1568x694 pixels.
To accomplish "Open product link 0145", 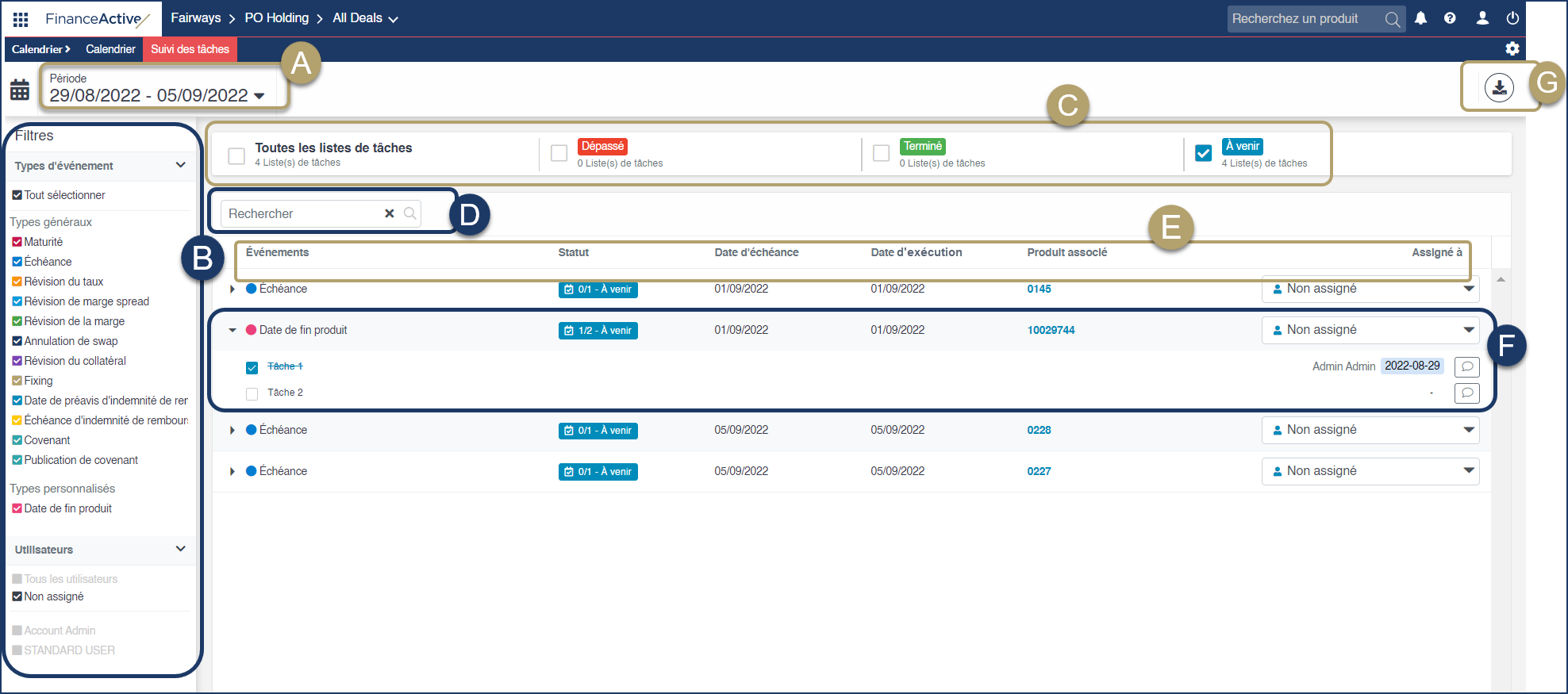I will [1039, 289].
